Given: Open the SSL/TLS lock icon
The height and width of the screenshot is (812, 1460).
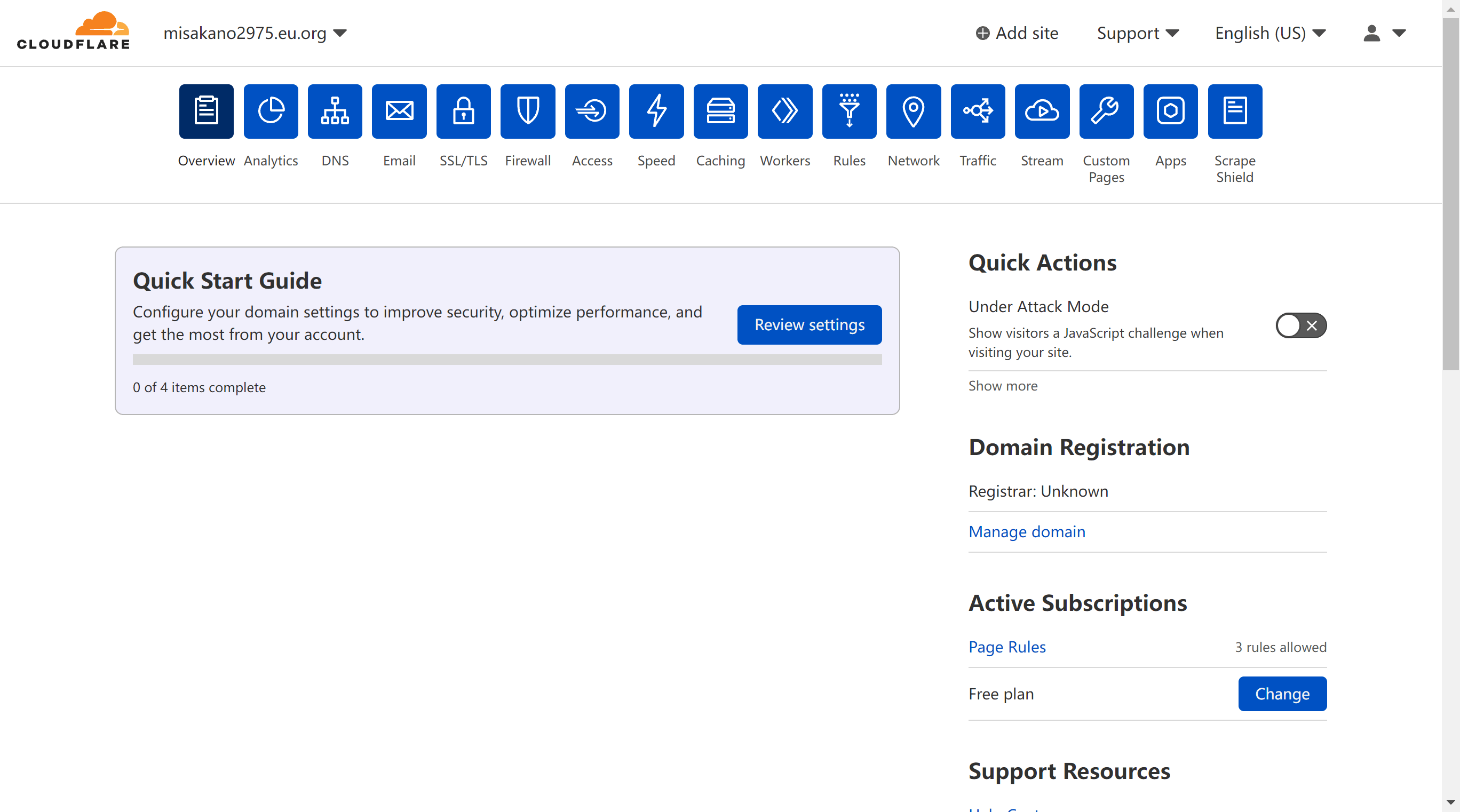Looking at the screenshot, I should click(463, 111).
